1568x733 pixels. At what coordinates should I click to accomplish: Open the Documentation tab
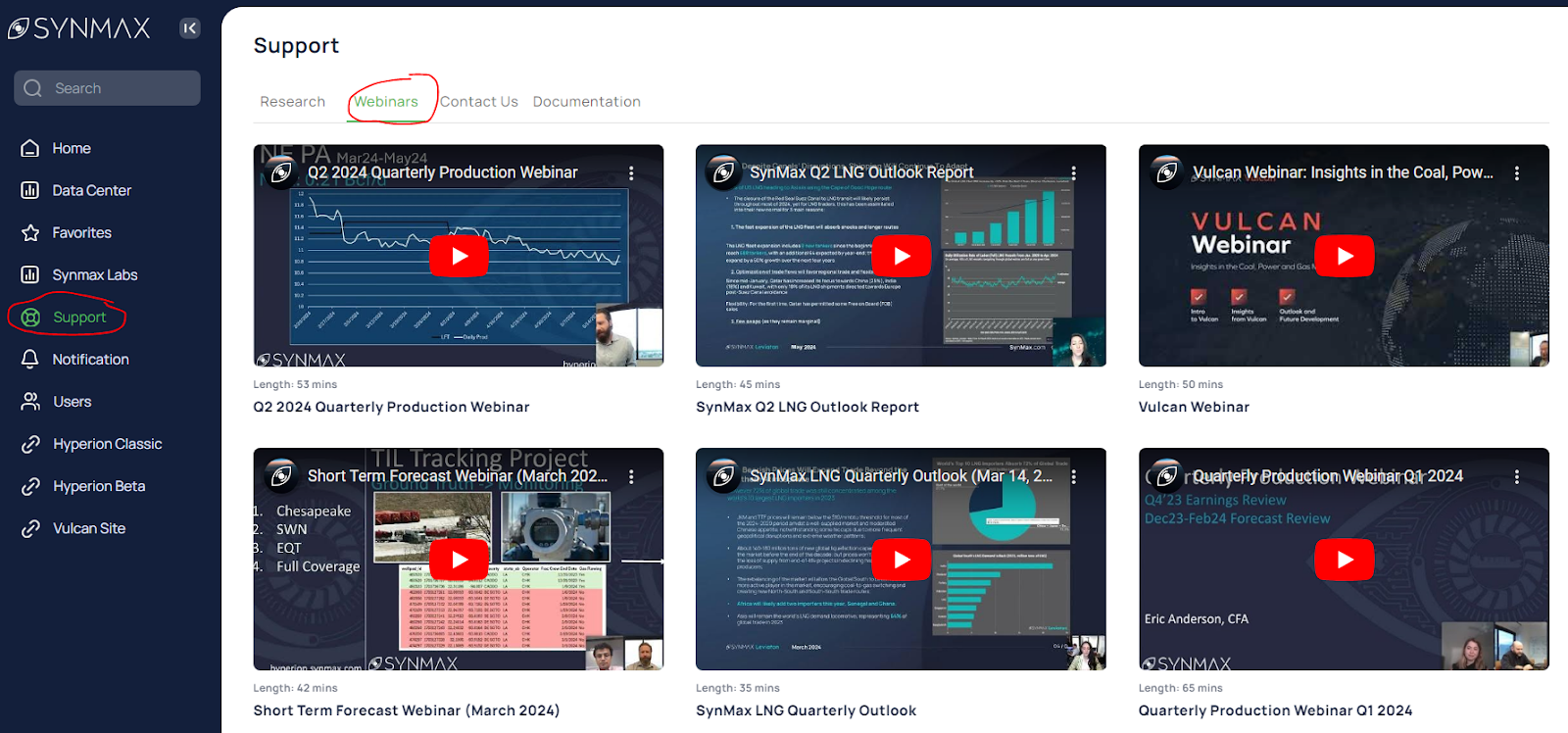point(586,102)
